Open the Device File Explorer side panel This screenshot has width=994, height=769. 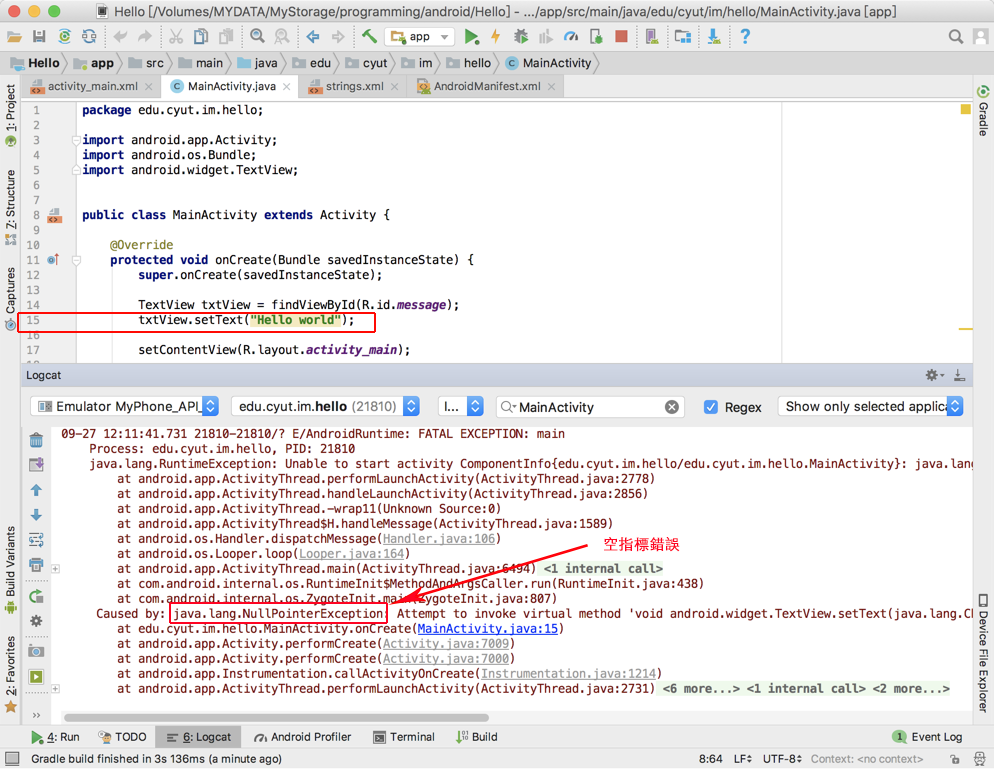983,653
